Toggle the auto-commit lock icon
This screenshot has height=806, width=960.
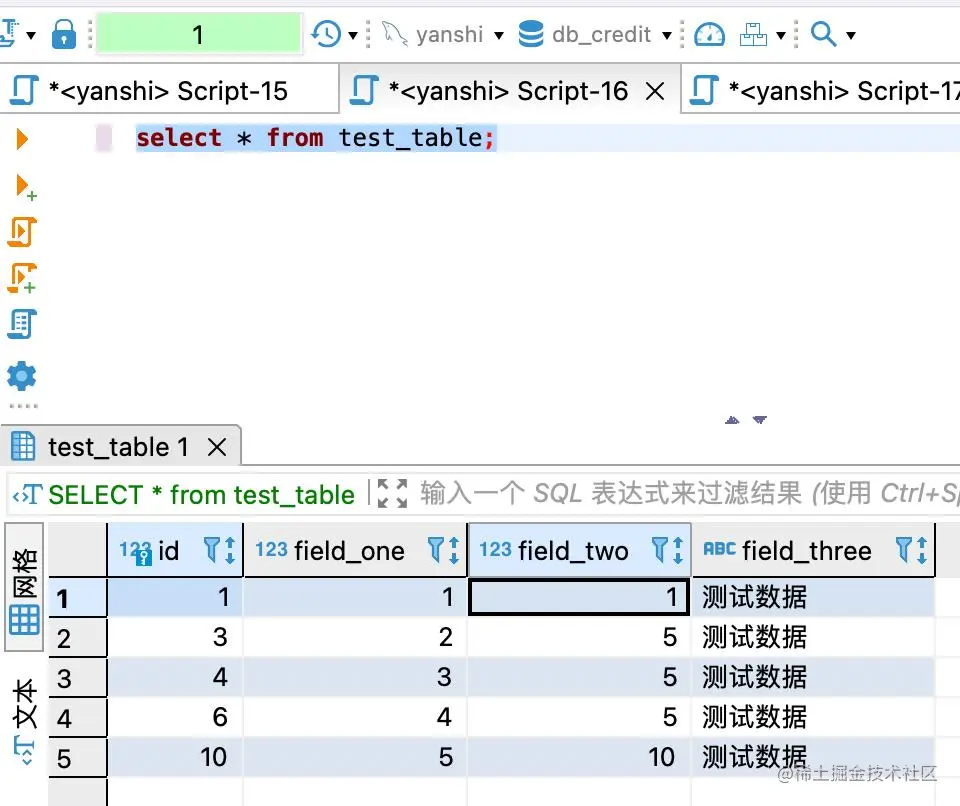click(64, 33)
